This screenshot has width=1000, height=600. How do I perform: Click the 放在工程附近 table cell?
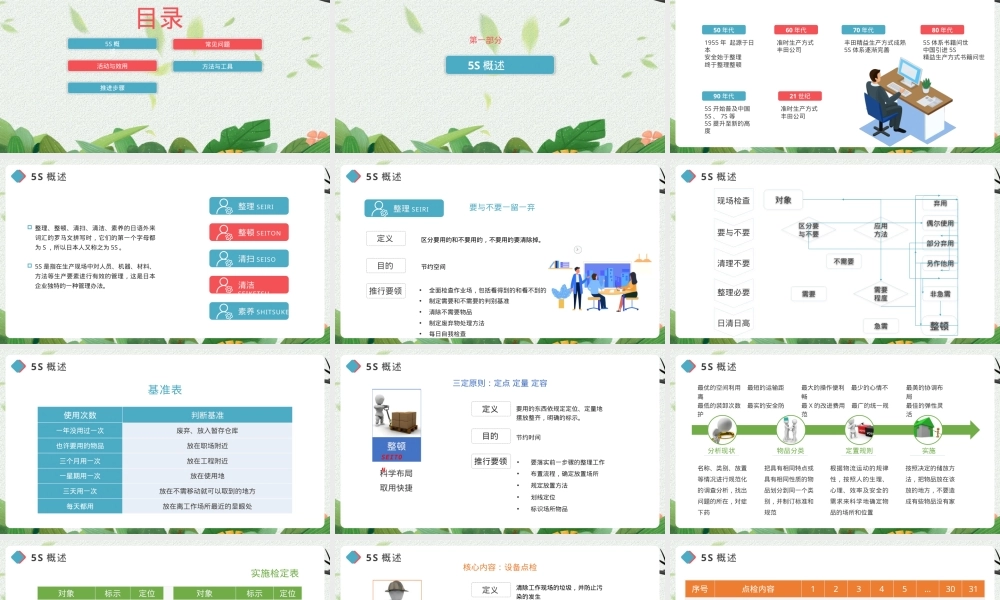[x=207, y=460]
